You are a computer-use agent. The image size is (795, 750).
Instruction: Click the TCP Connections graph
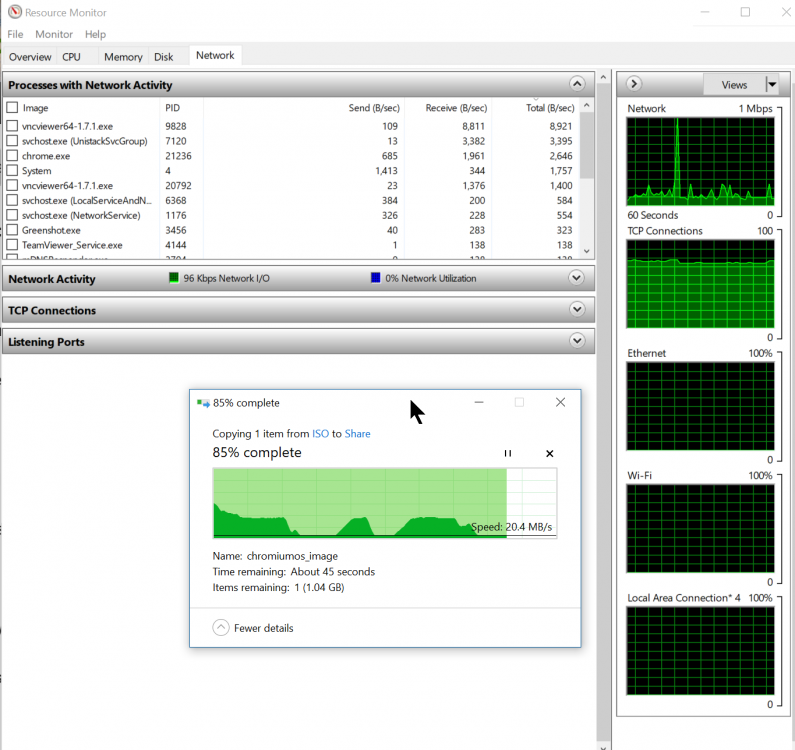(x=700, y=284)
